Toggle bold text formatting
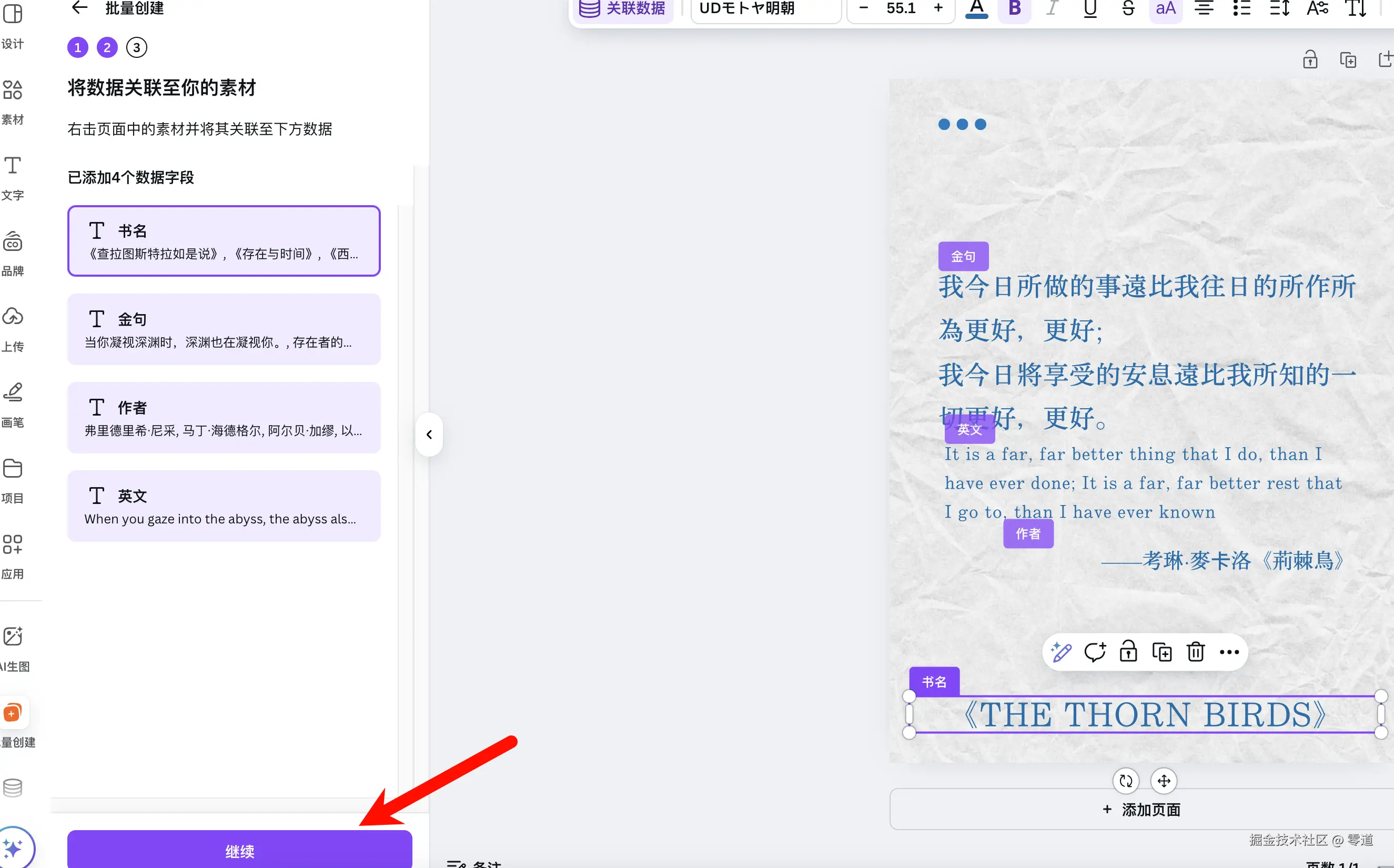This screenshot has width=1394, height=868. click(1014, 8)
